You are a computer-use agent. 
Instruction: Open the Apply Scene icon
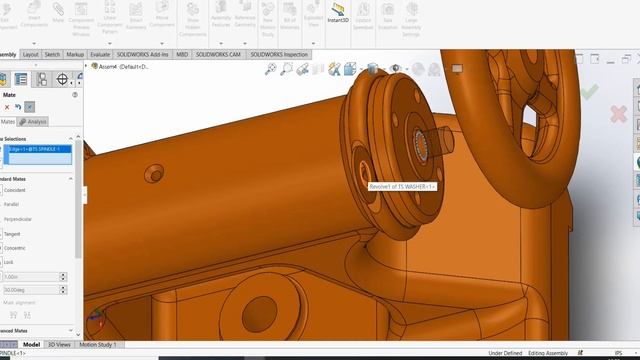435,69
